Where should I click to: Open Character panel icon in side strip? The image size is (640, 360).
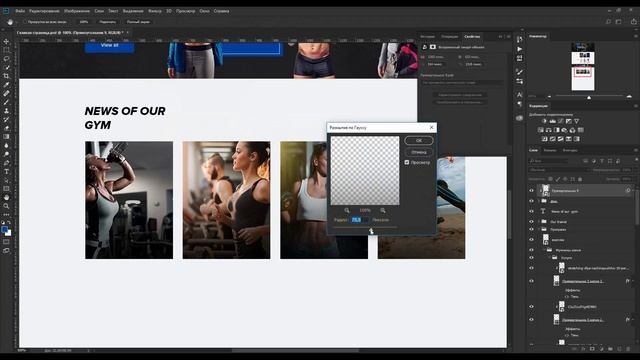(x=519, y=95)
